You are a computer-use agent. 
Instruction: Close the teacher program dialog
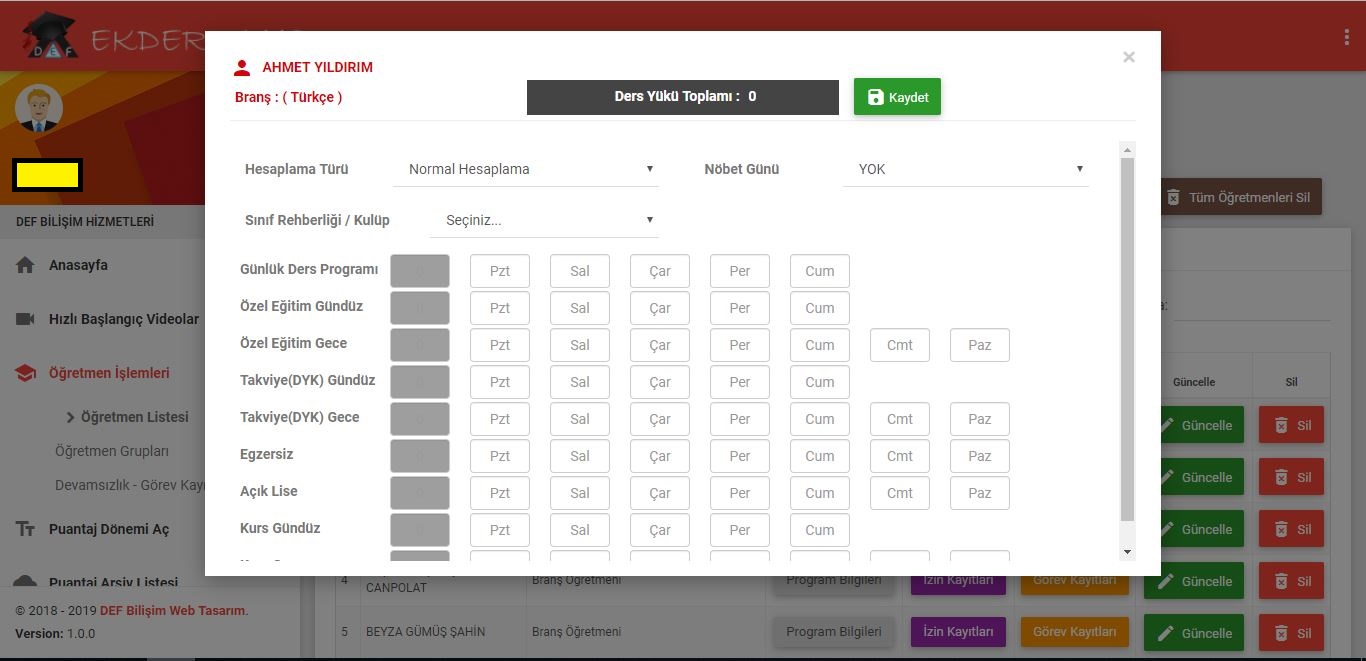(x=1128, y=57)
